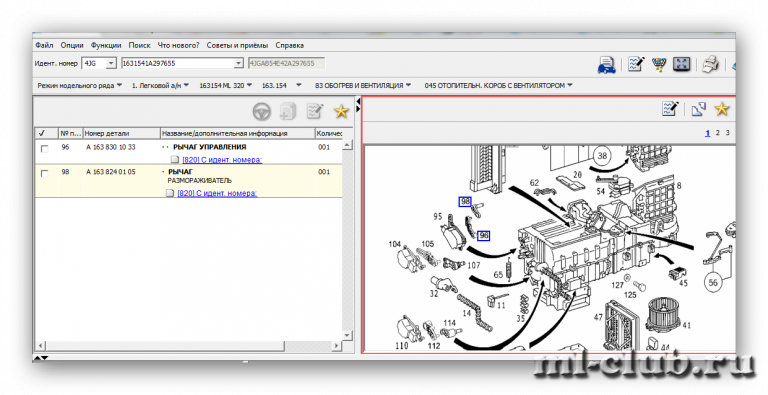Expand the 1631541A297655 ident number dropdown
Screen dimensions: 768x395
[x=238, y=64]
